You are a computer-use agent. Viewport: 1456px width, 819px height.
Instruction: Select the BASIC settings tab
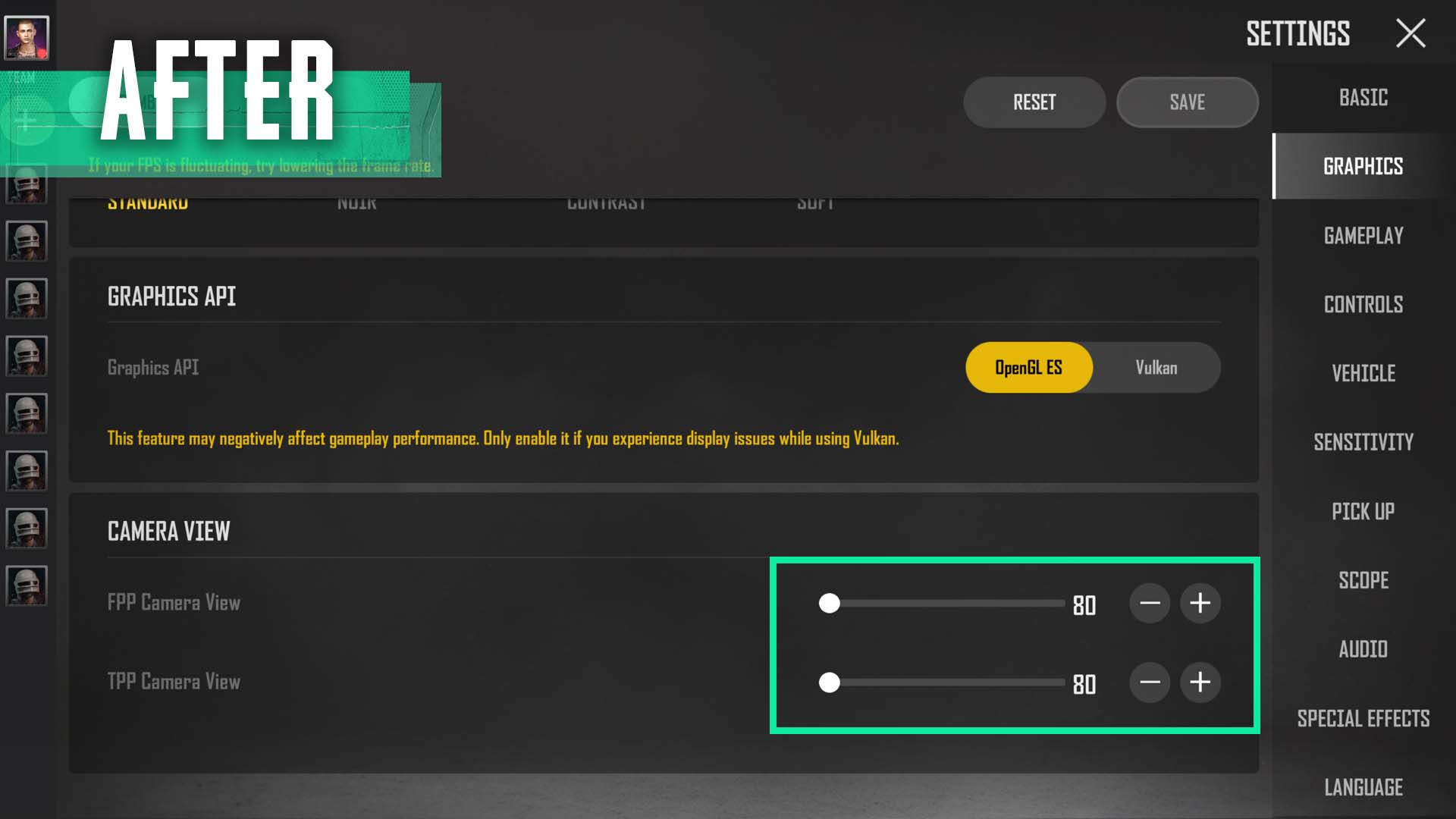[x=1364, y=97]
